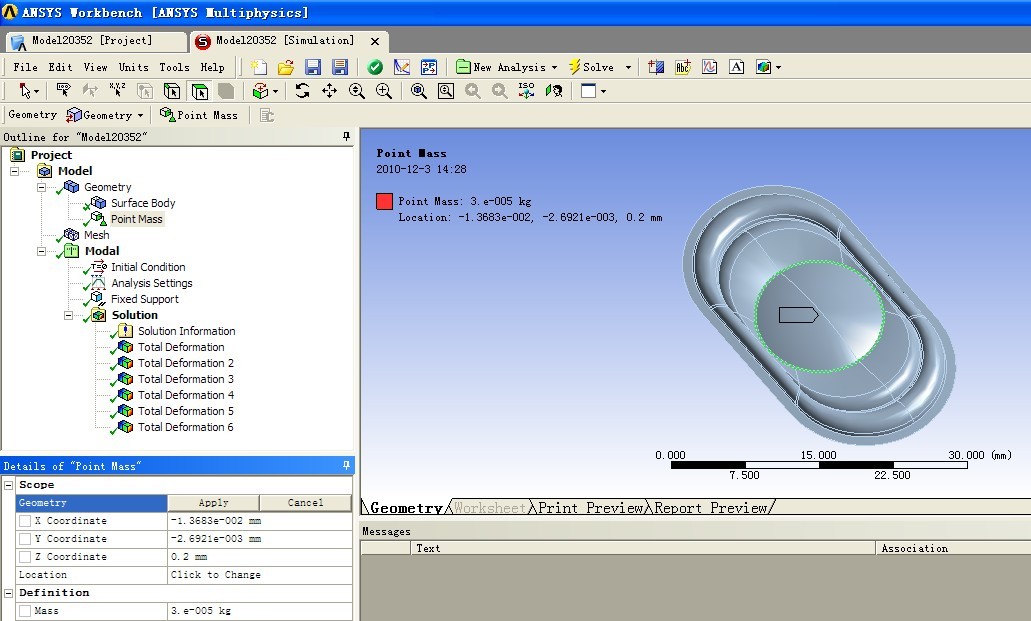
Task: Collapse the Scope section in Details
Action: (x=9, y=485)
